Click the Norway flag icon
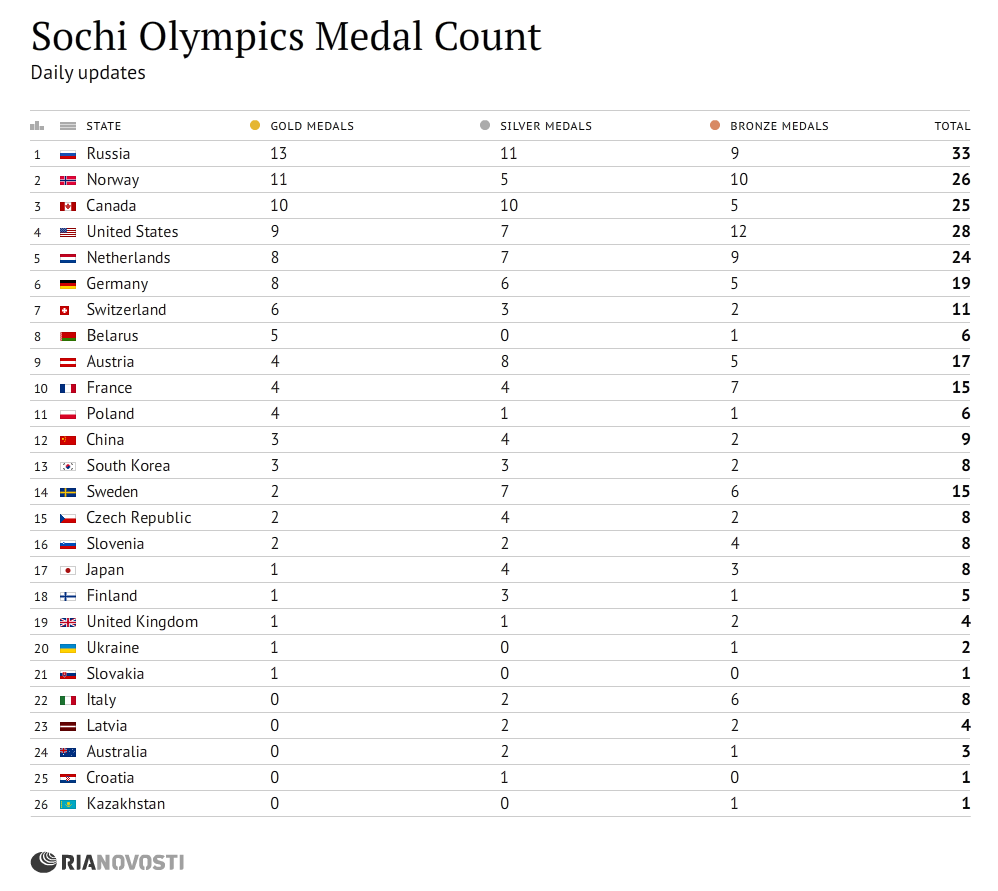The image size is (998, 891). [x=68, y=180]
